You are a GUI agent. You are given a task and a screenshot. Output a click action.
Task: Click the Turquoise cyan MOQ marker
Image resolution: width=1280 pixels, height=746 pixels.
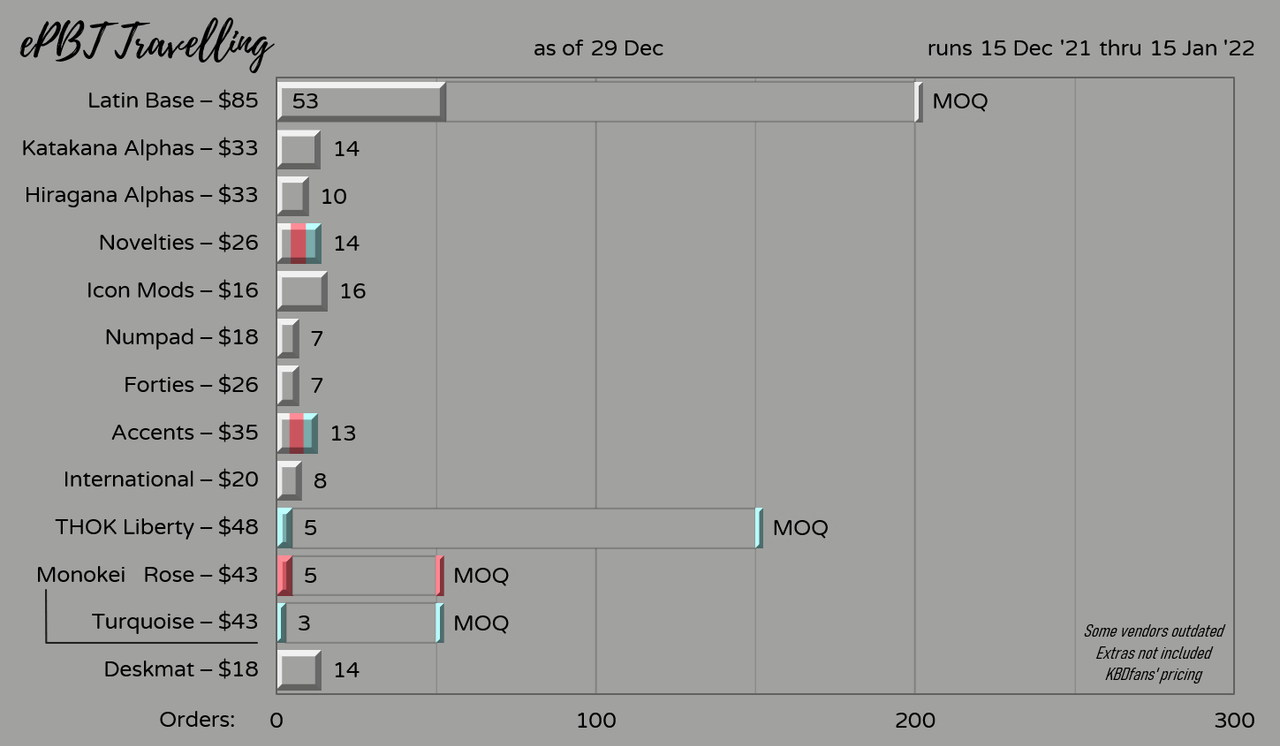pyautogui.click(x=440, y=622)
